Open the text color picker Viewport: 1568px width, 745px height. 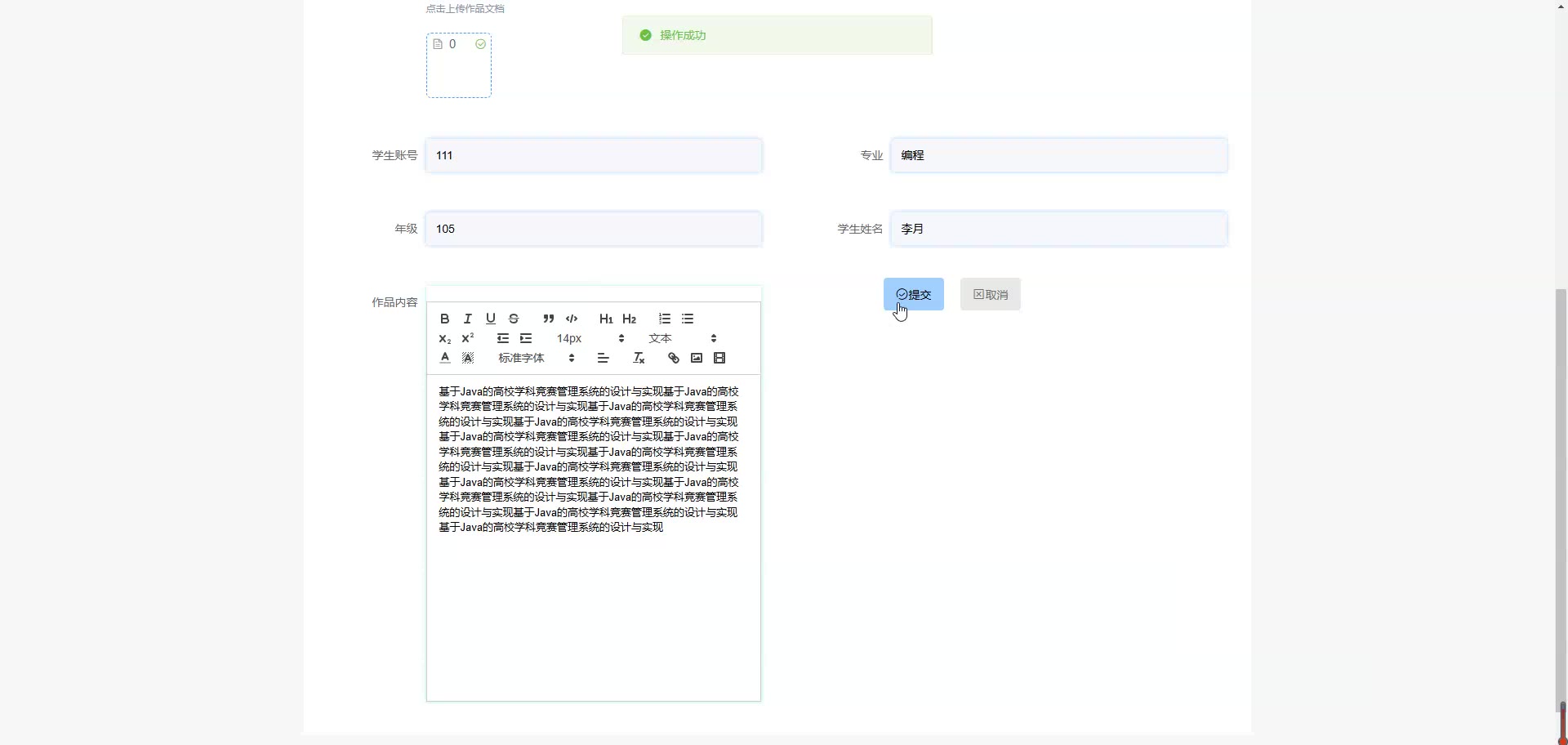[445, 358]
